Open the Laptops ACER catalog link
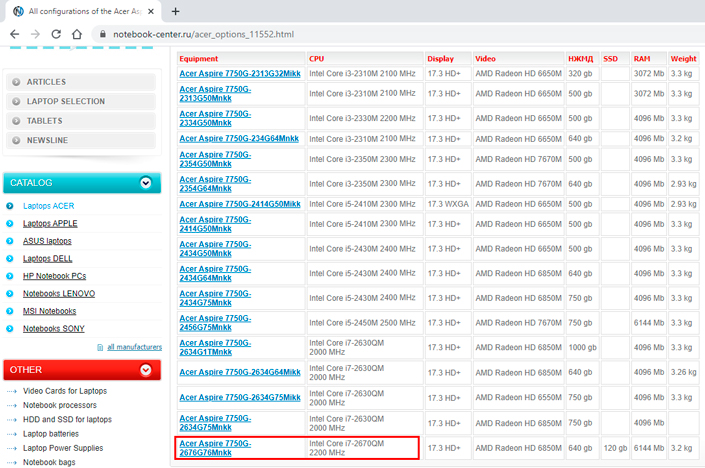The height and width of the screenshot is (468, 705). [49, 206]
